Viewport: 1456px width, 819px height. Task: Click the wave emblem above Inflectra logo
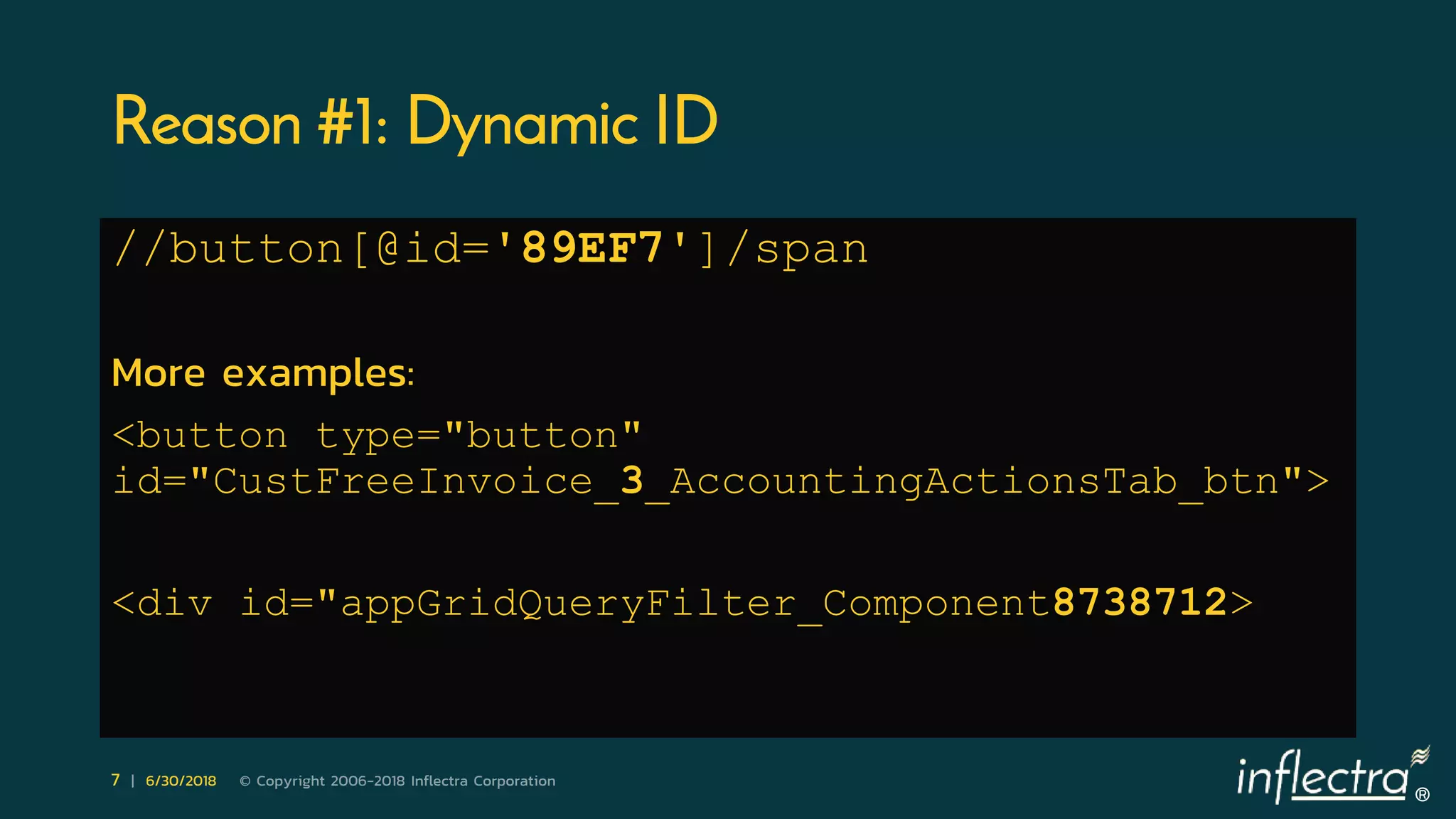click(x=1420, y=756)
